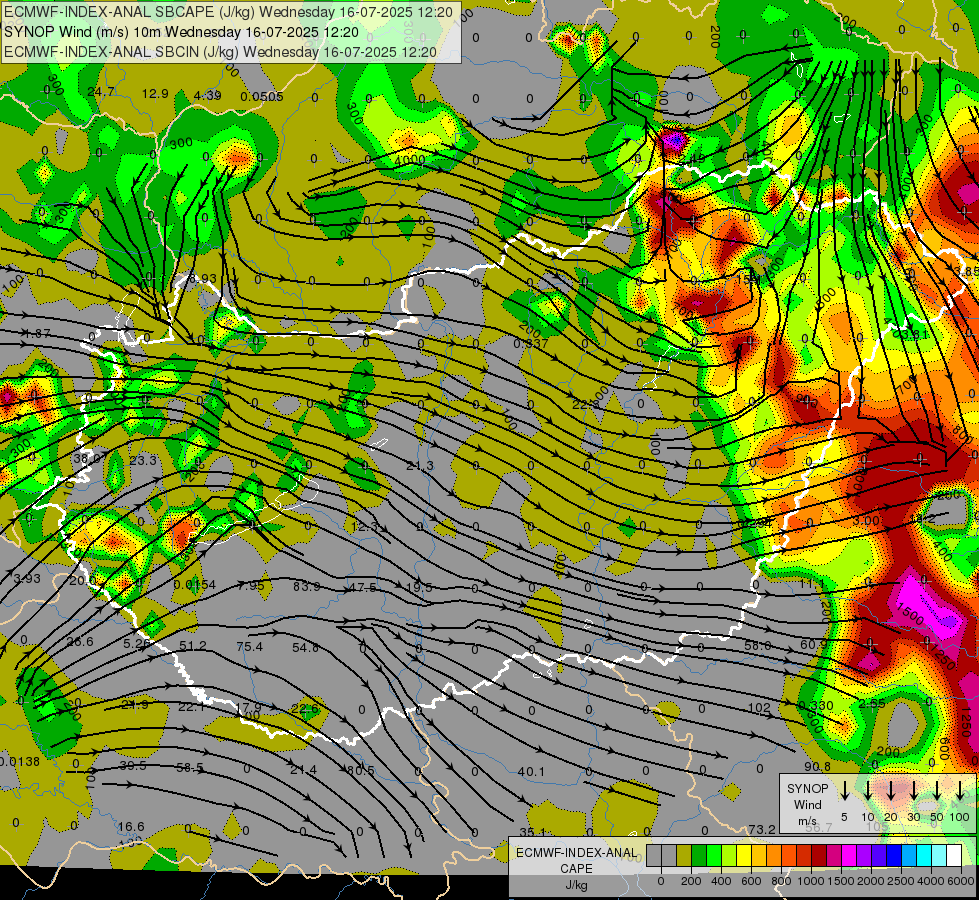Click the 12.9 value on the map
Screen dimensions: 979x900
coord(155,94)
